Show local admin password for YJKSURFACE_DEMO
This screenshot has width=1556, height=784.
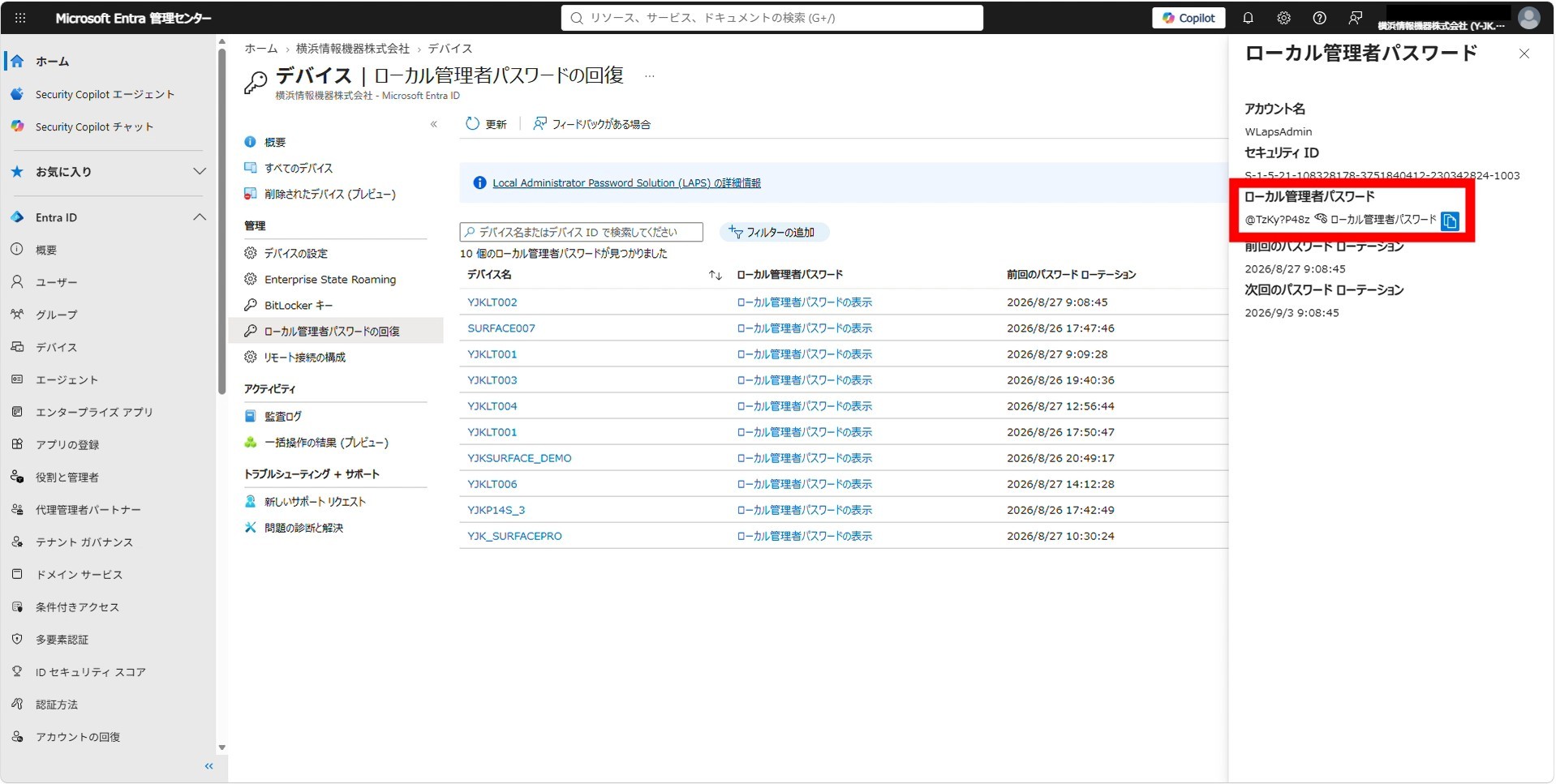pos(804,458)
